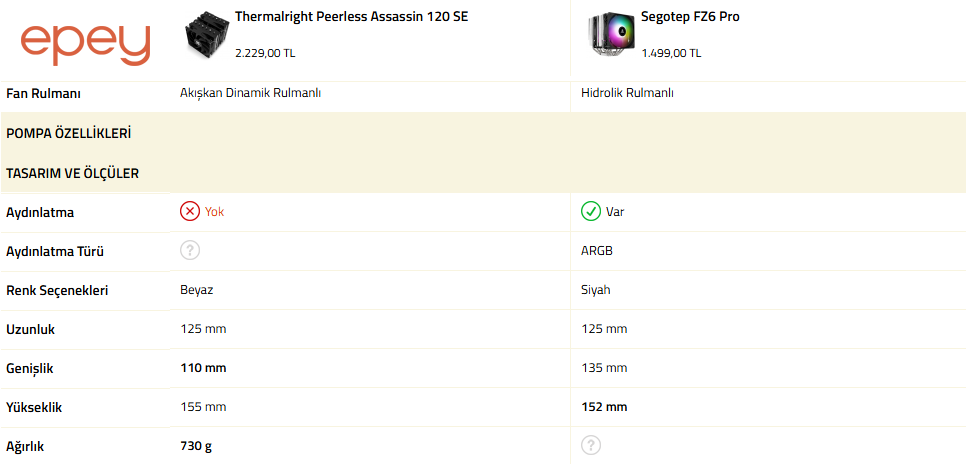Click the 730 g weight value
Screen dimensions: 966x464
196,446
